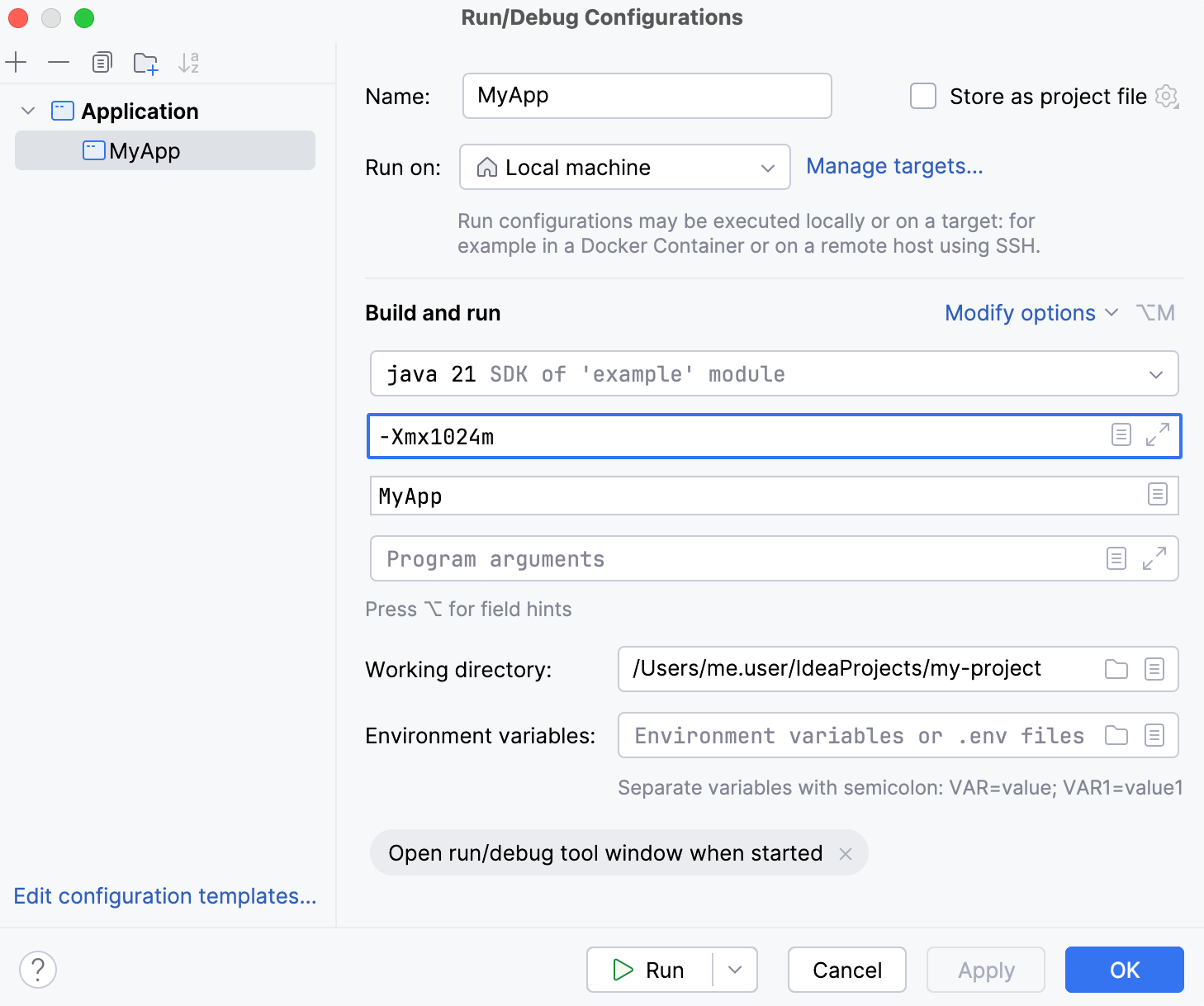Copy the MyApp configuration

point(102,62)
